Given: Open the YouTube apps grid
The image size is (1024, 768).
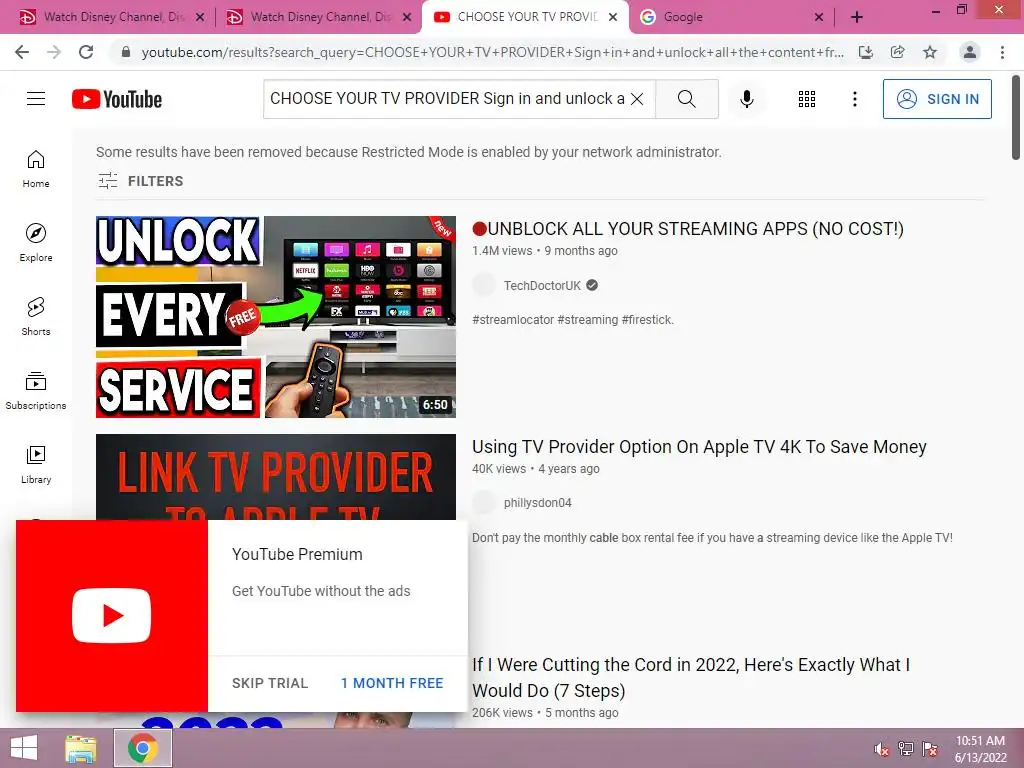Looking at the screenshot, I should (807, 99).
